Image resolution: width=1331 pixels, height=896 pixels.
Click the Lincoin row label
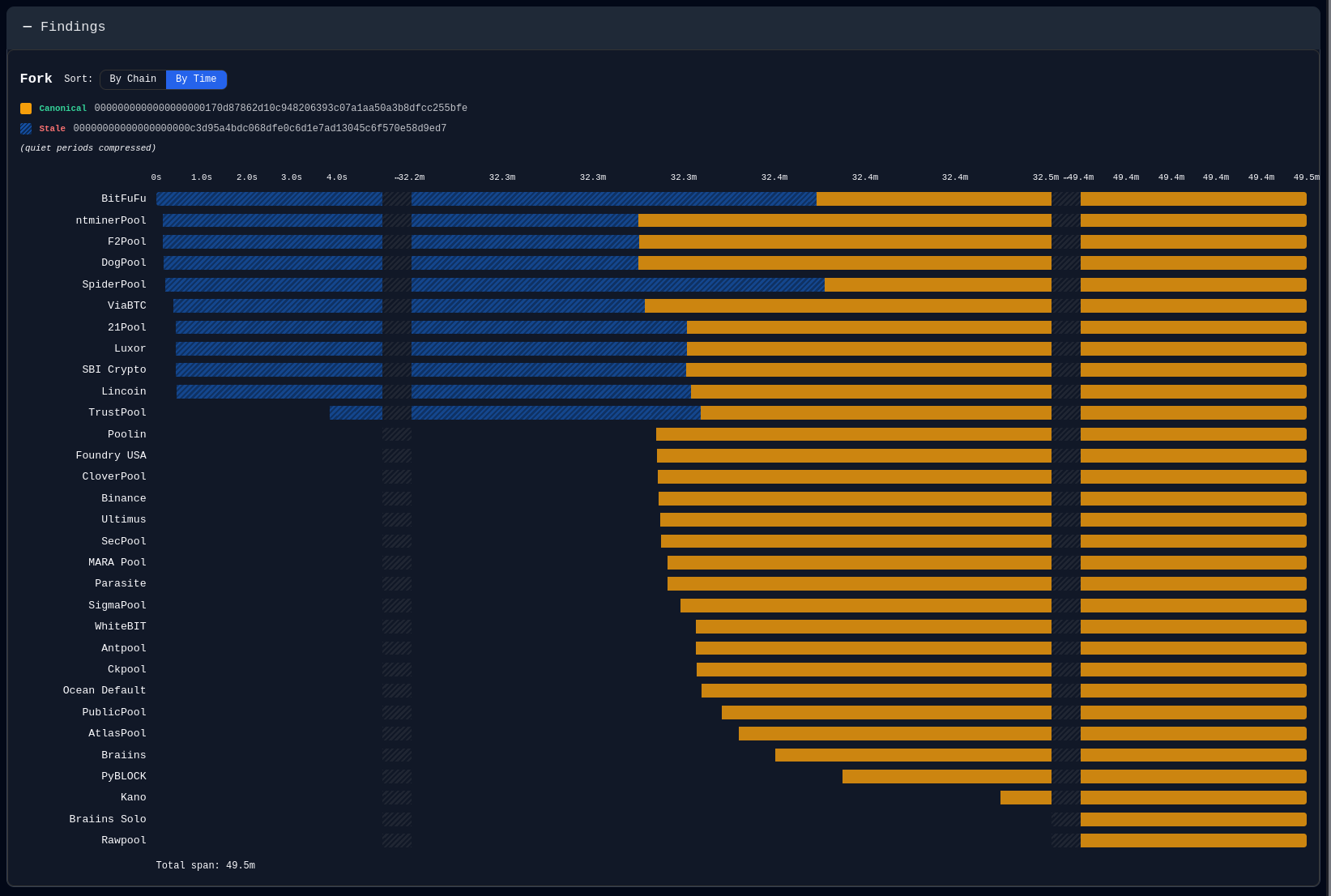point(124,391)
